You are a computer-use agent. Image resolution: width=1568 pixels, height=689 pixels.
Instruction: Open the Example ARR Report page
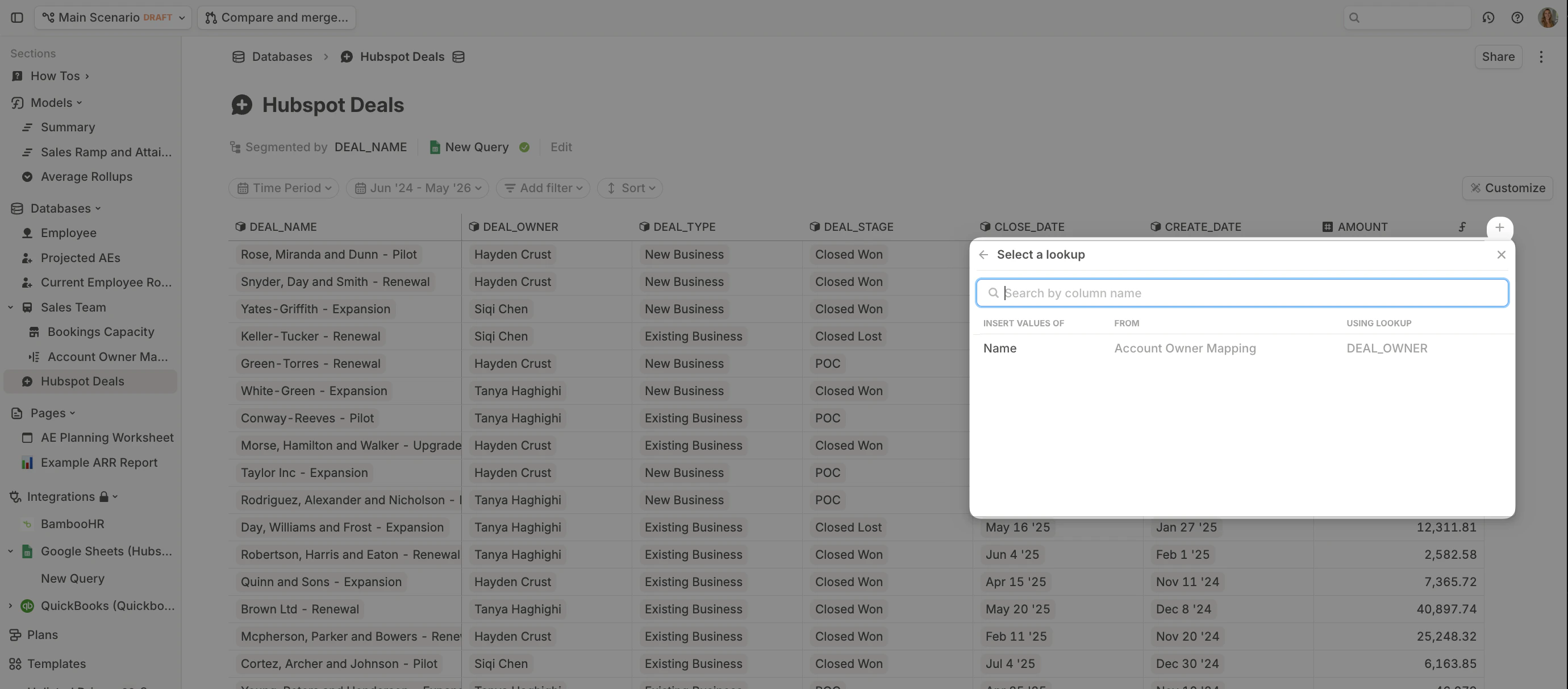pos(99,462)
